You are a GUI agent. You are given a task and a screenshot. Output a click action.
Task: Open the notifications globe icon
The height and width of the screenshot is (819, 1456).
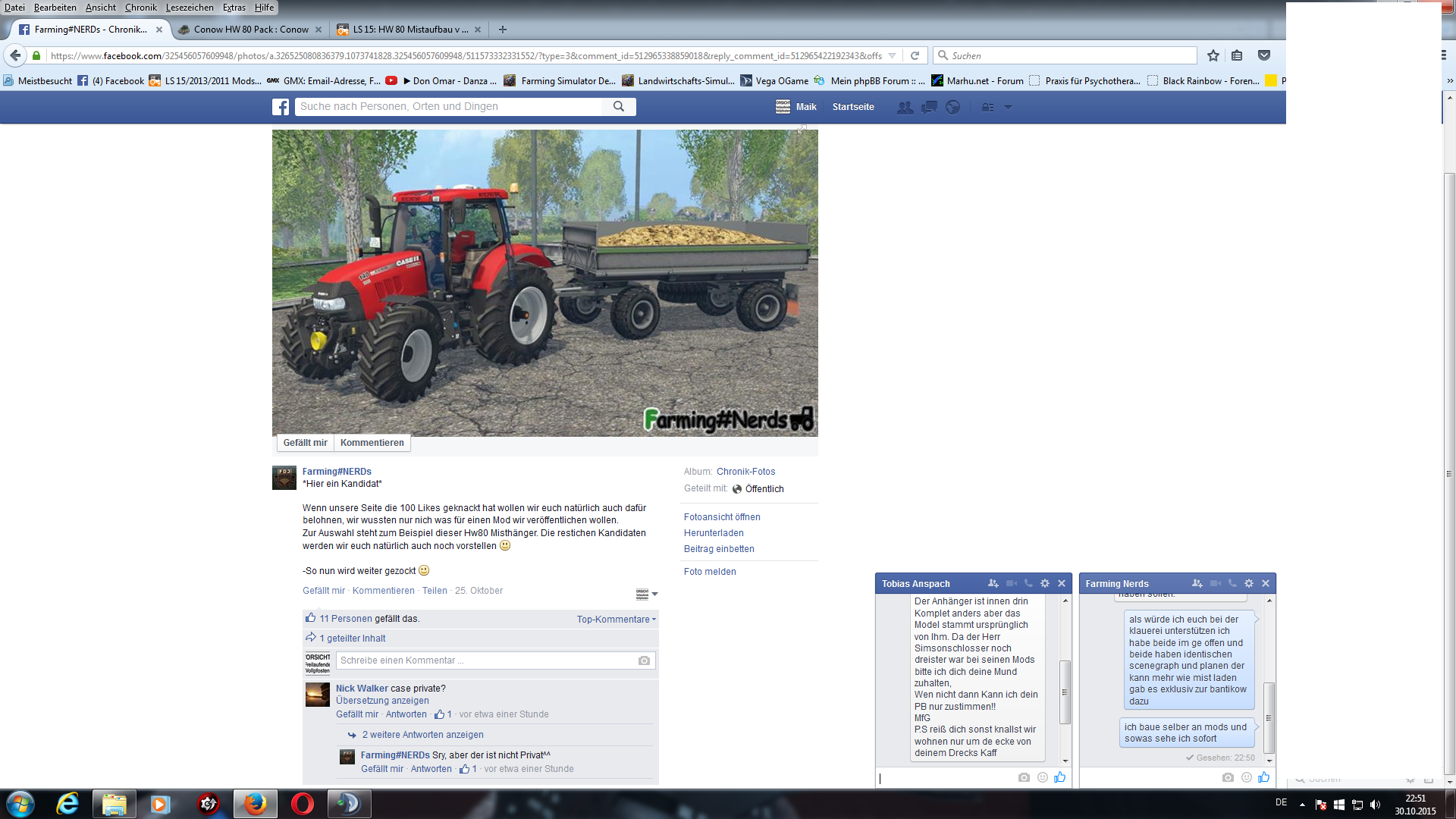953,107
